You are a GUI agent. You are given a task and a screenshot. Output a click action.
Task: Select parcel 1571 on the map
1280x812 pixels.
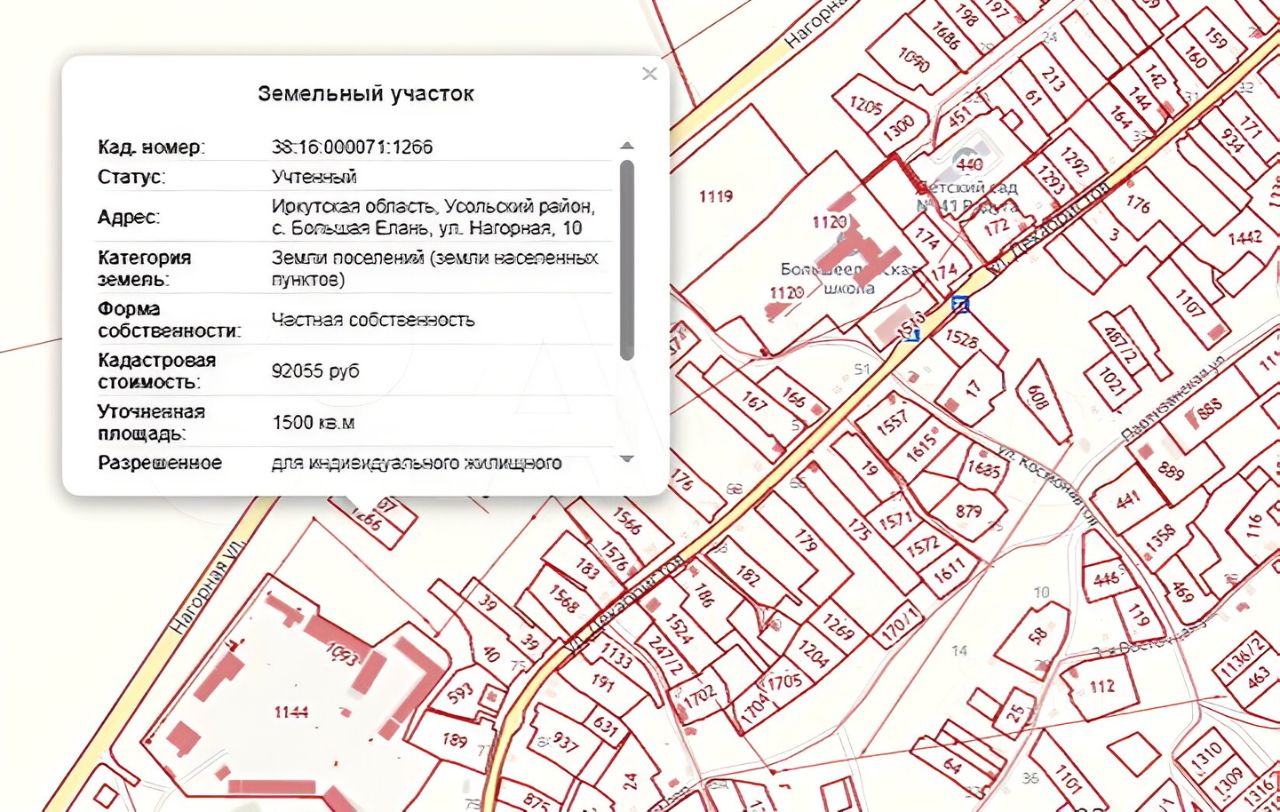[x=895, y=519]
